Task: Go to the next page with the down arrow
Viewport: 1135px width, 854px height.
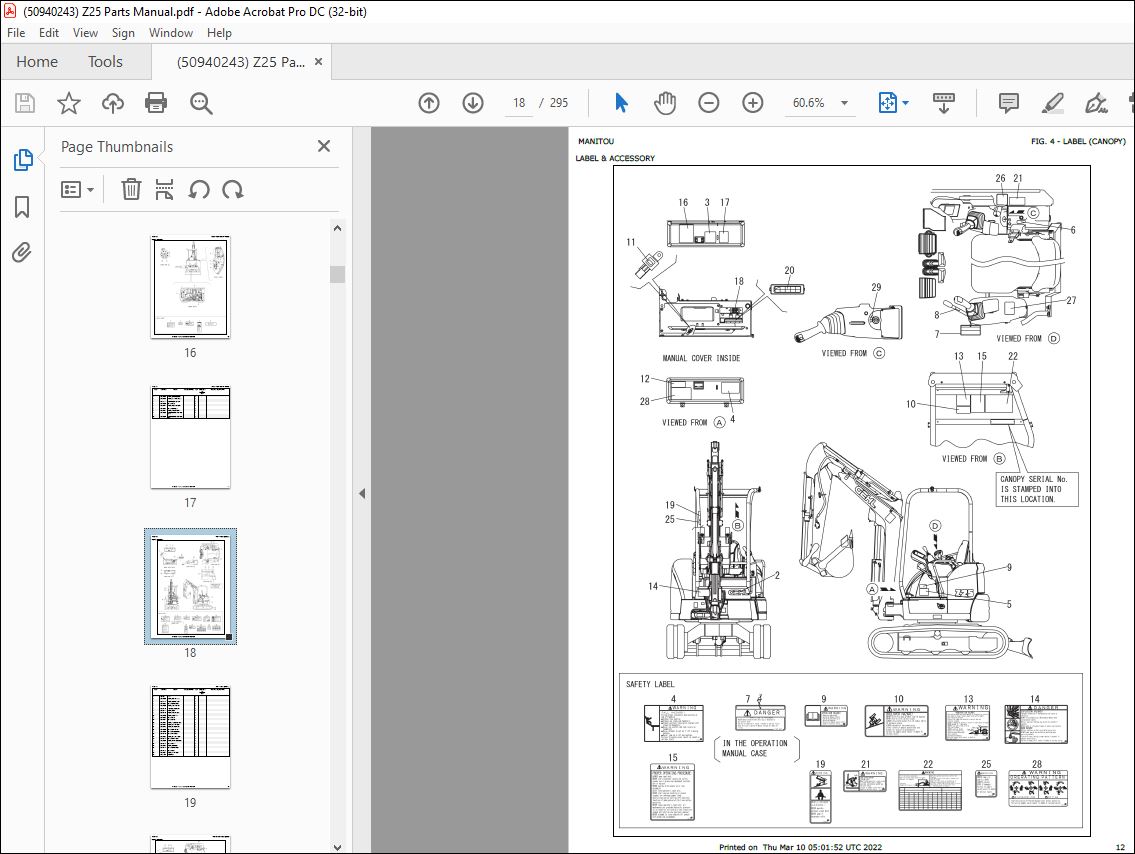Action: tap(473, 103)
